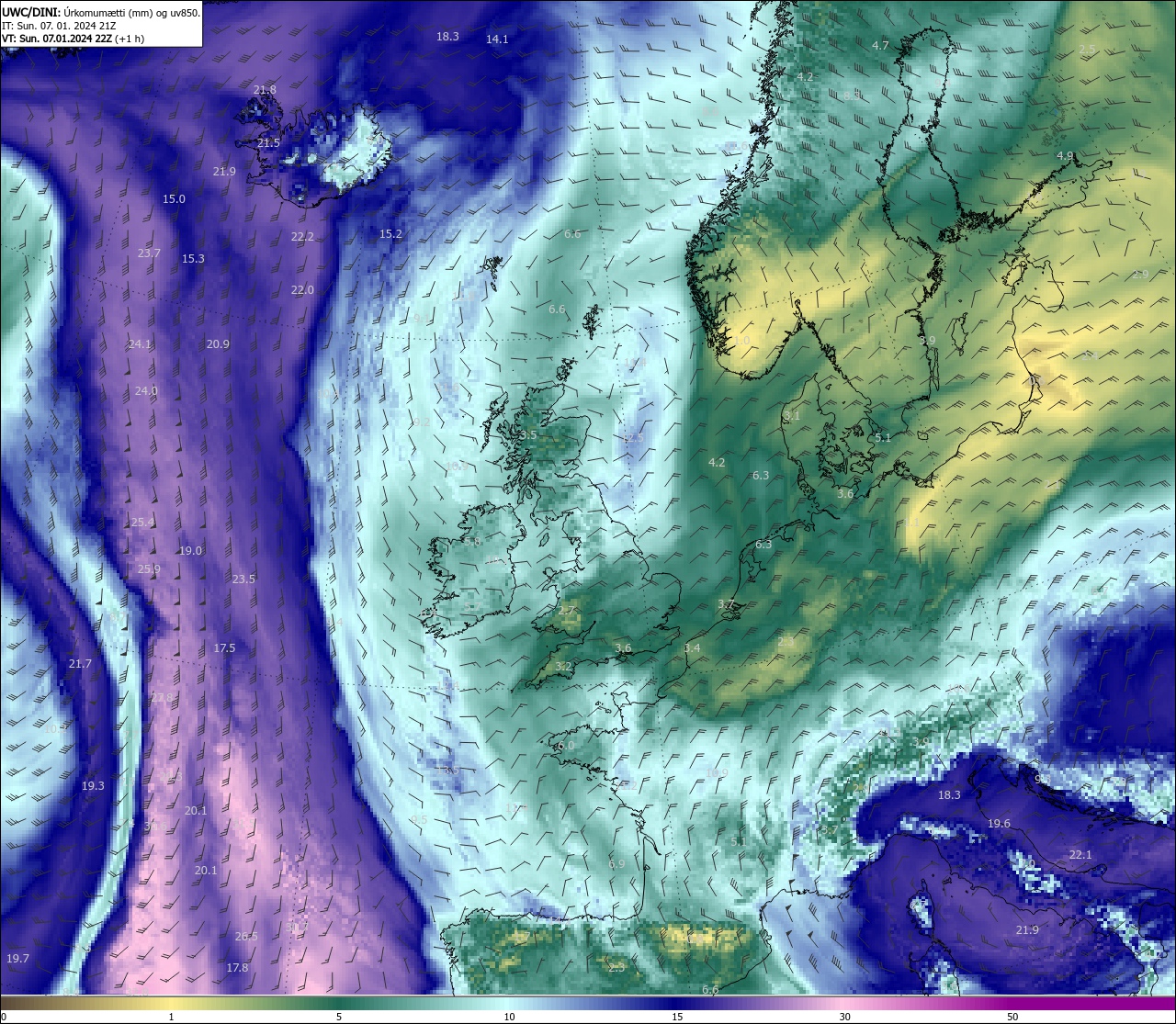Click the '50' tick on the color scale
The image size is (1176, 1024).
coord(1012,1017)
